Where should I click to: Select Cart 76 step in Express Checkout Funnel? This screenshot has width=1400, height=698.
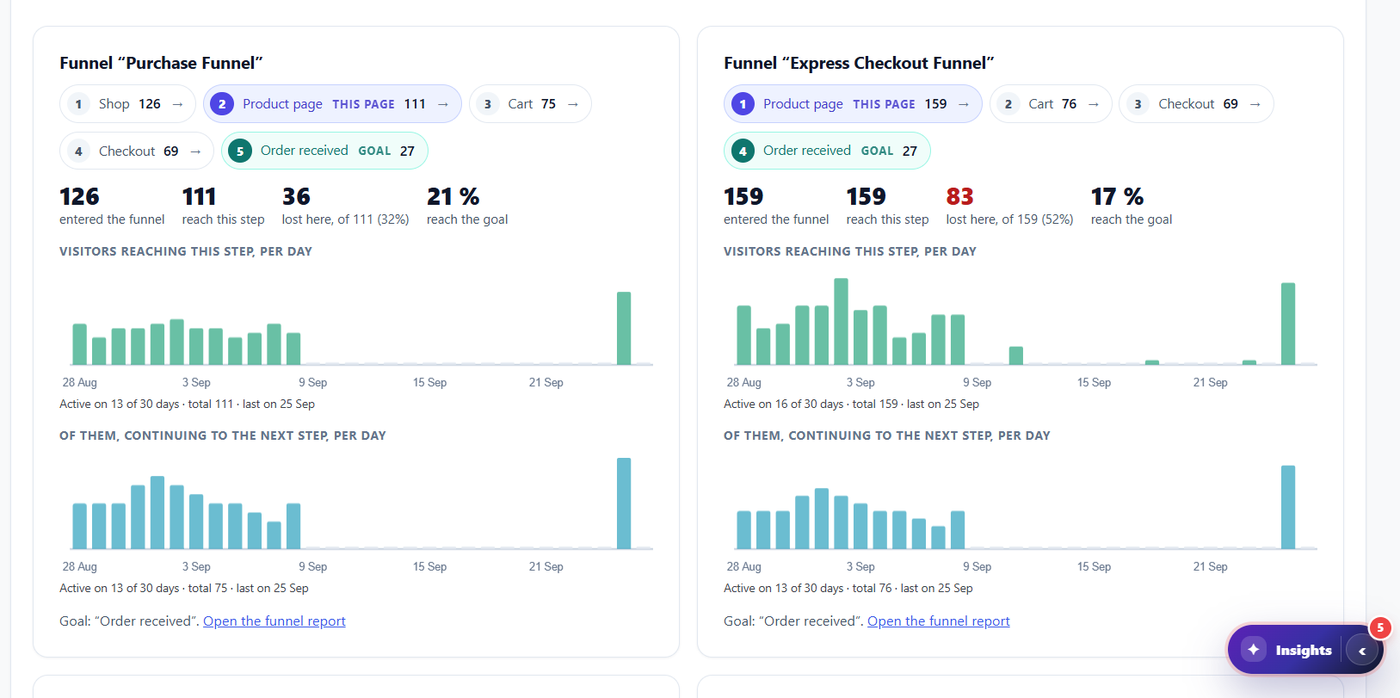click(1051, 104)
